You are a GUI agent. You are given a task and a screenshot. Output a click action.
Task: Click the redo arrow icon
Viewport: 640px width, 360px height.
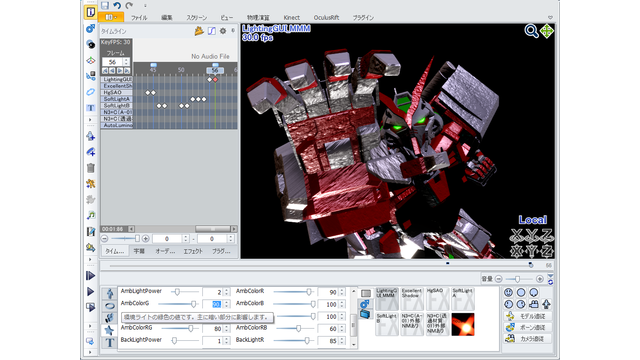pyautogui.click(x=129, y=5)
